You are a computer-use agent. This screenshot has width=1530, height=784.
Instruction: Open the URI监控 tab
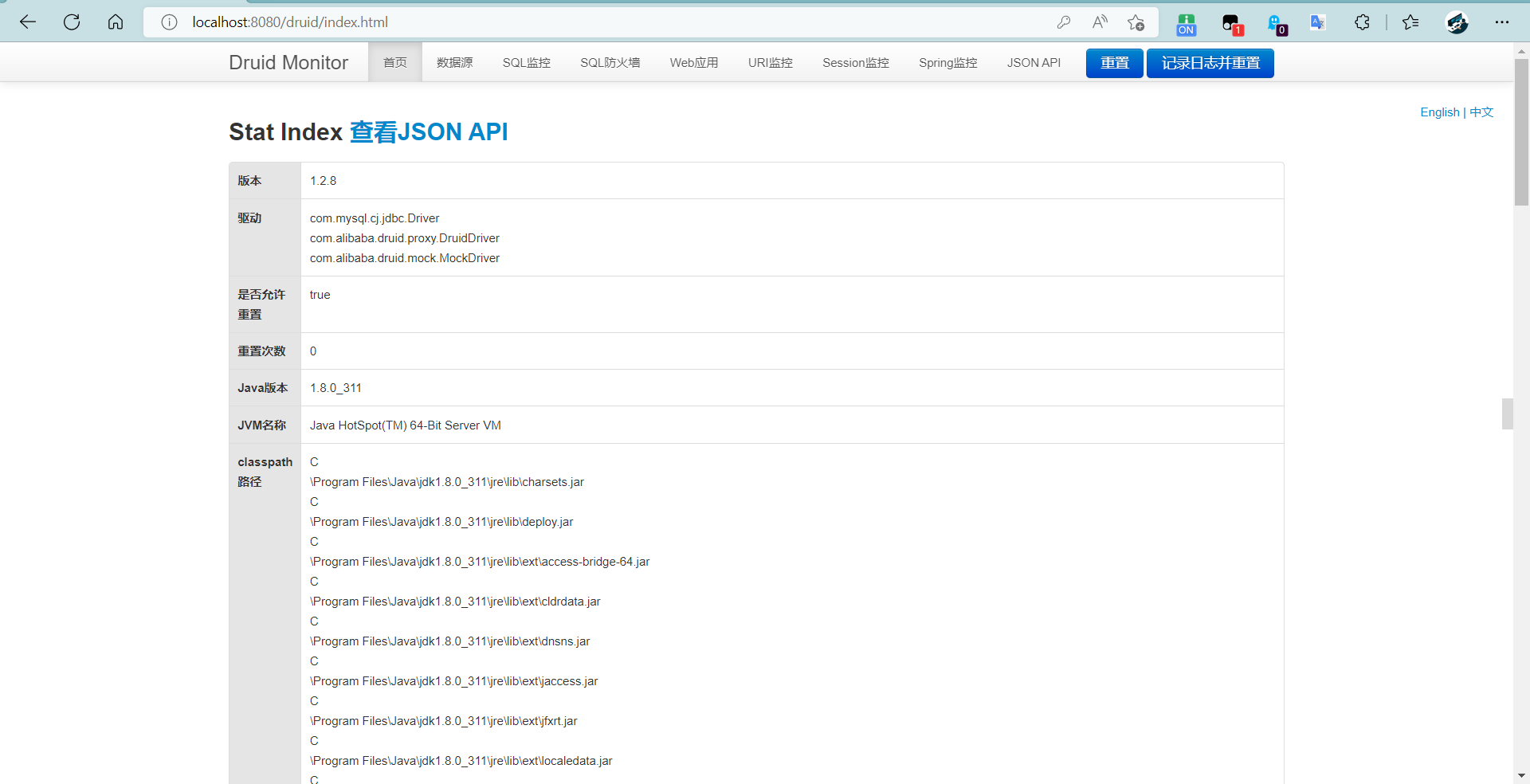tap(771, 62)
